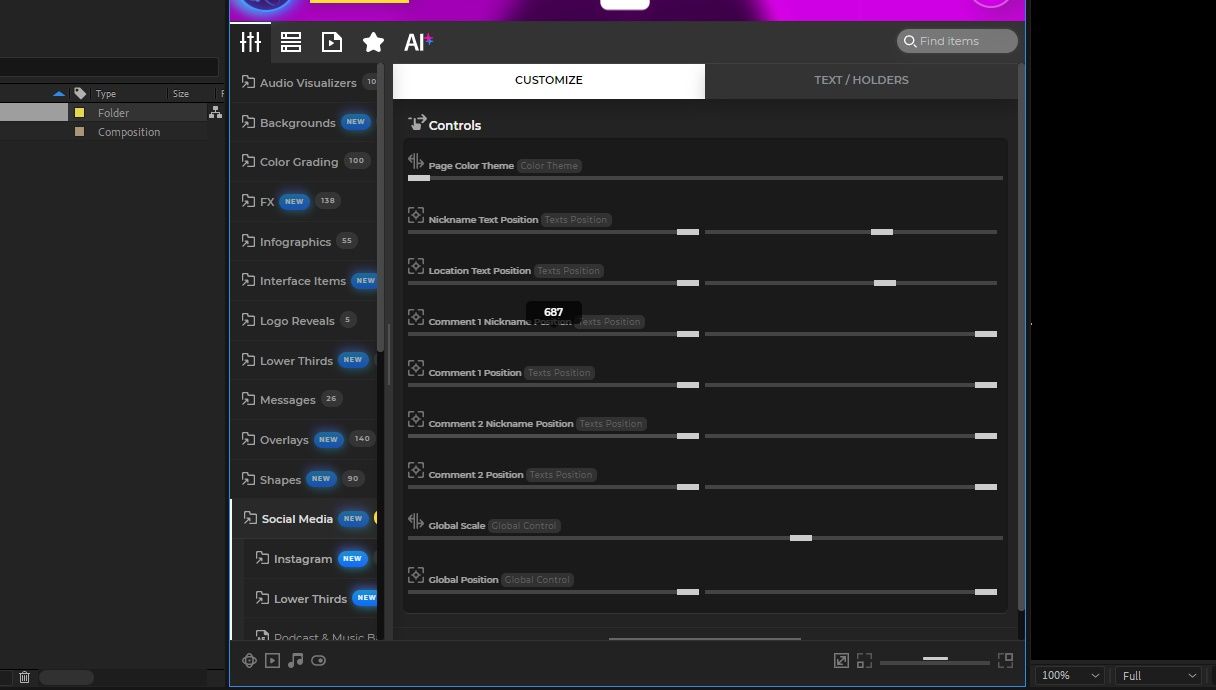1216x690 pixels.
Task: Select the CUSTOMIZE tab
Action: (548, 80)
